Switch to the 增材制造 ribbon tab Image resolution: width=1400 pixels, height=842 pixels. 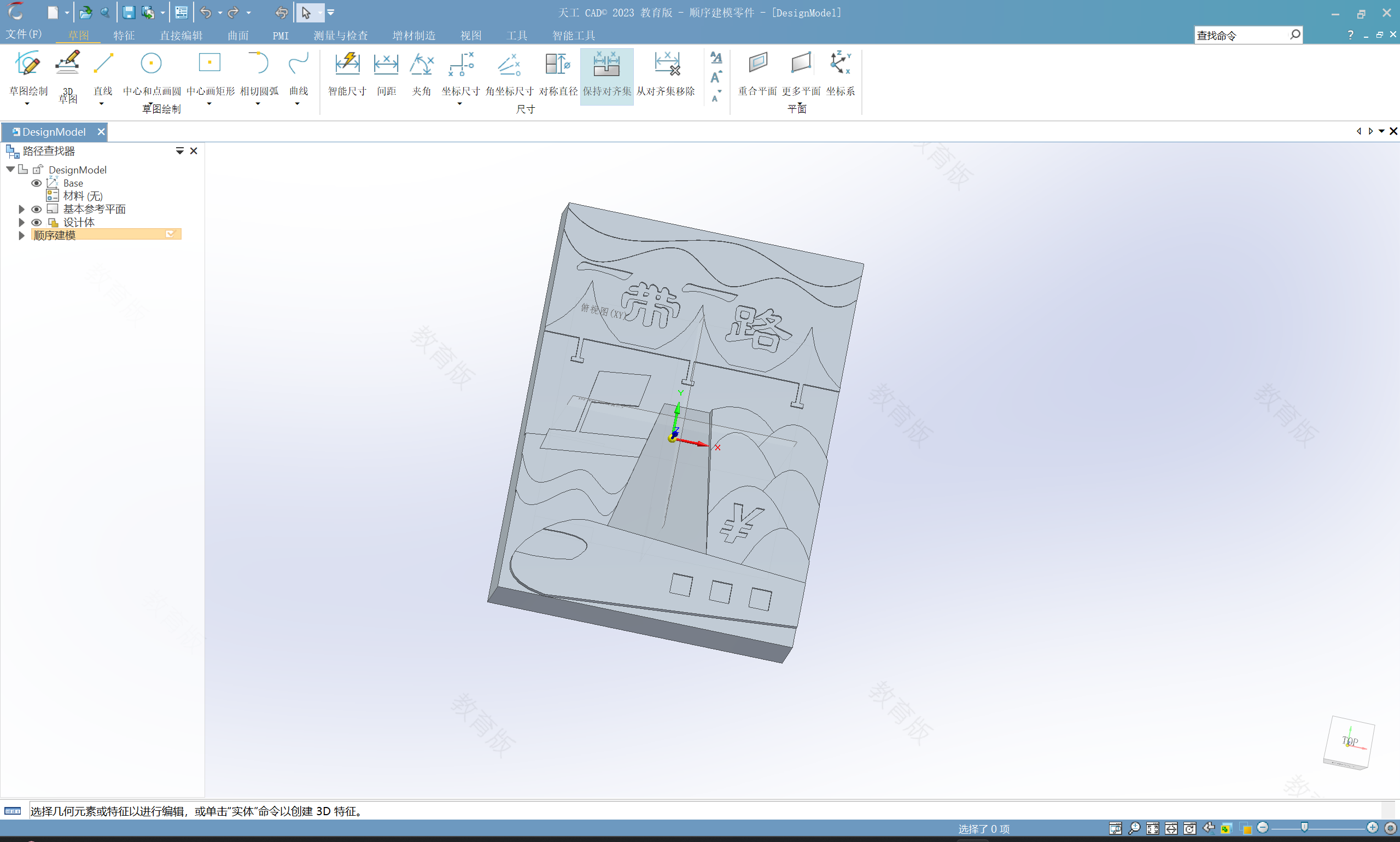pyautogui.click(x=414, y=36)
